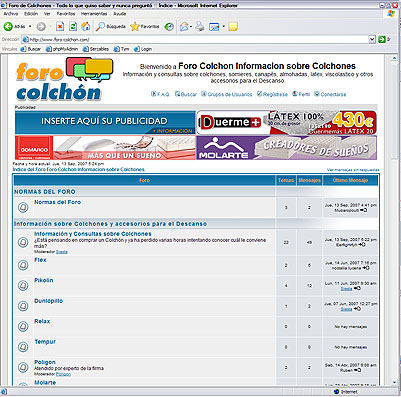This screenshot has height=397, width=401.
Task: Open the Flex forum
Action: point(40,260)
